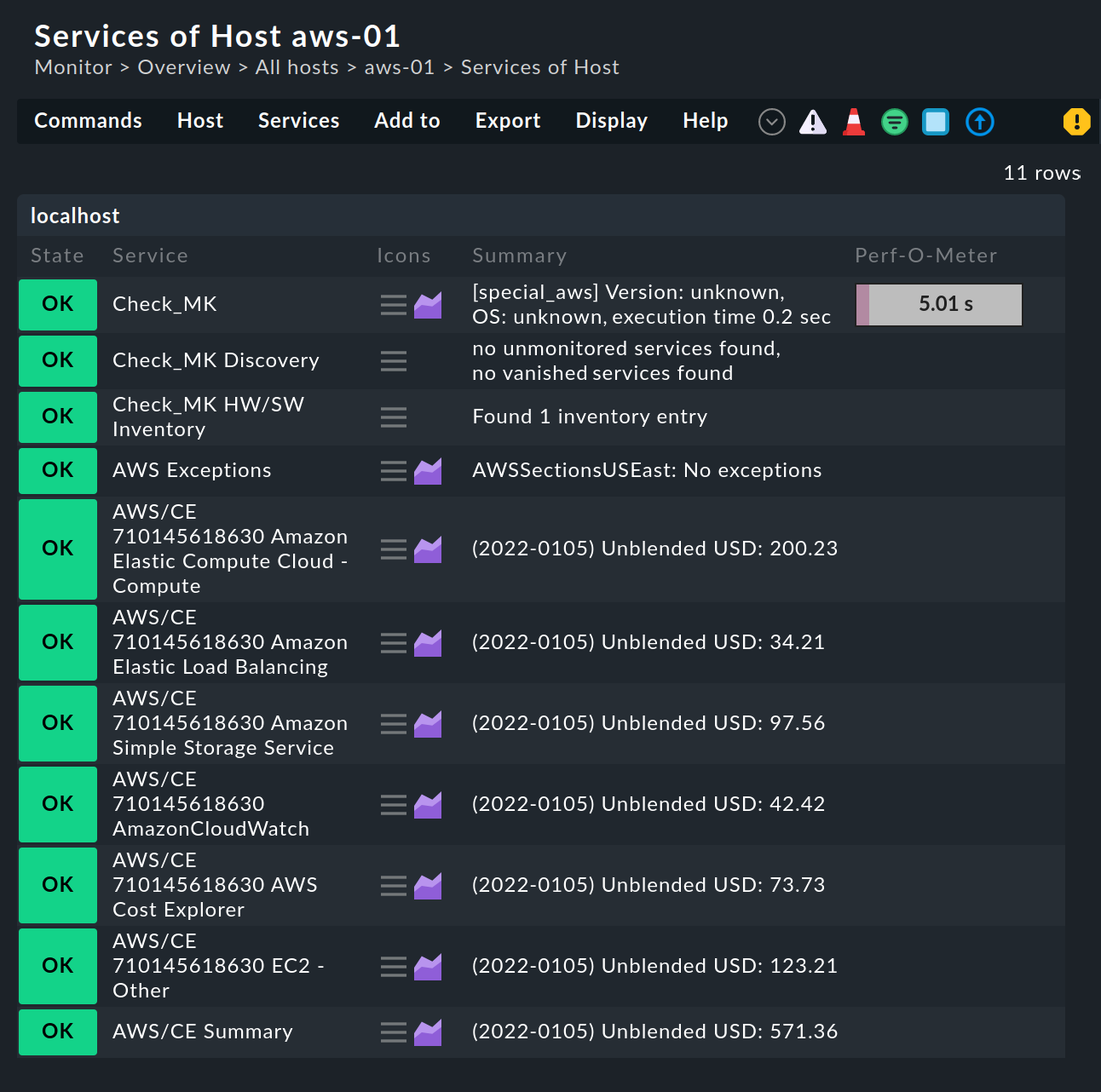This screenshot has width=1101, height=1092.
Task: Open action menu for AWS Exceptions
Action: point(394,471)
